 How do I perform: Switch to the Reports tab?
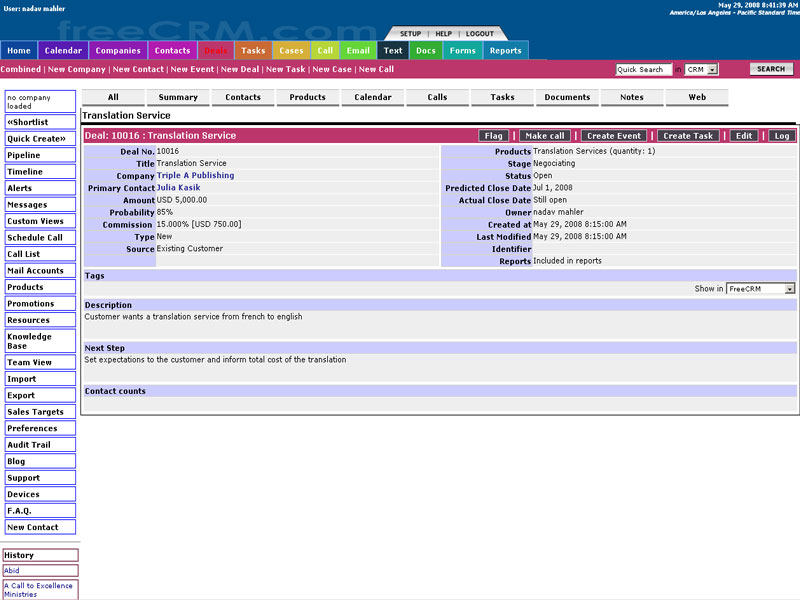pos(506,51)
